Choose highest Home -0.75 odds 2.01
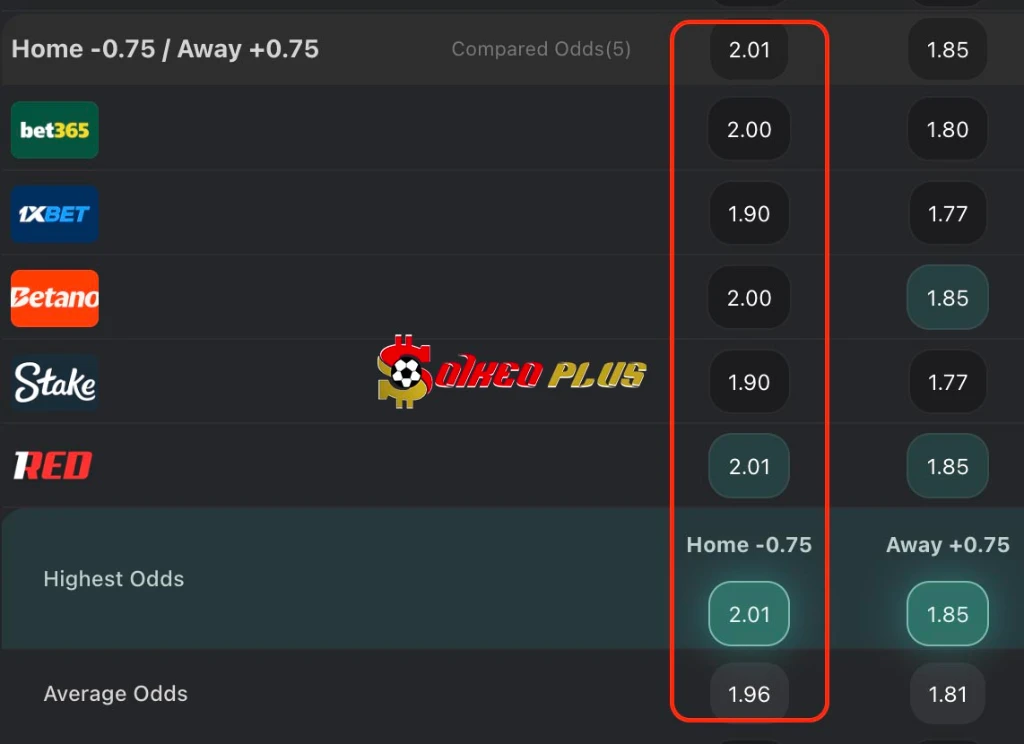Image resolution: width=1024 pixels, height=744 pixels. pos(749,614)
